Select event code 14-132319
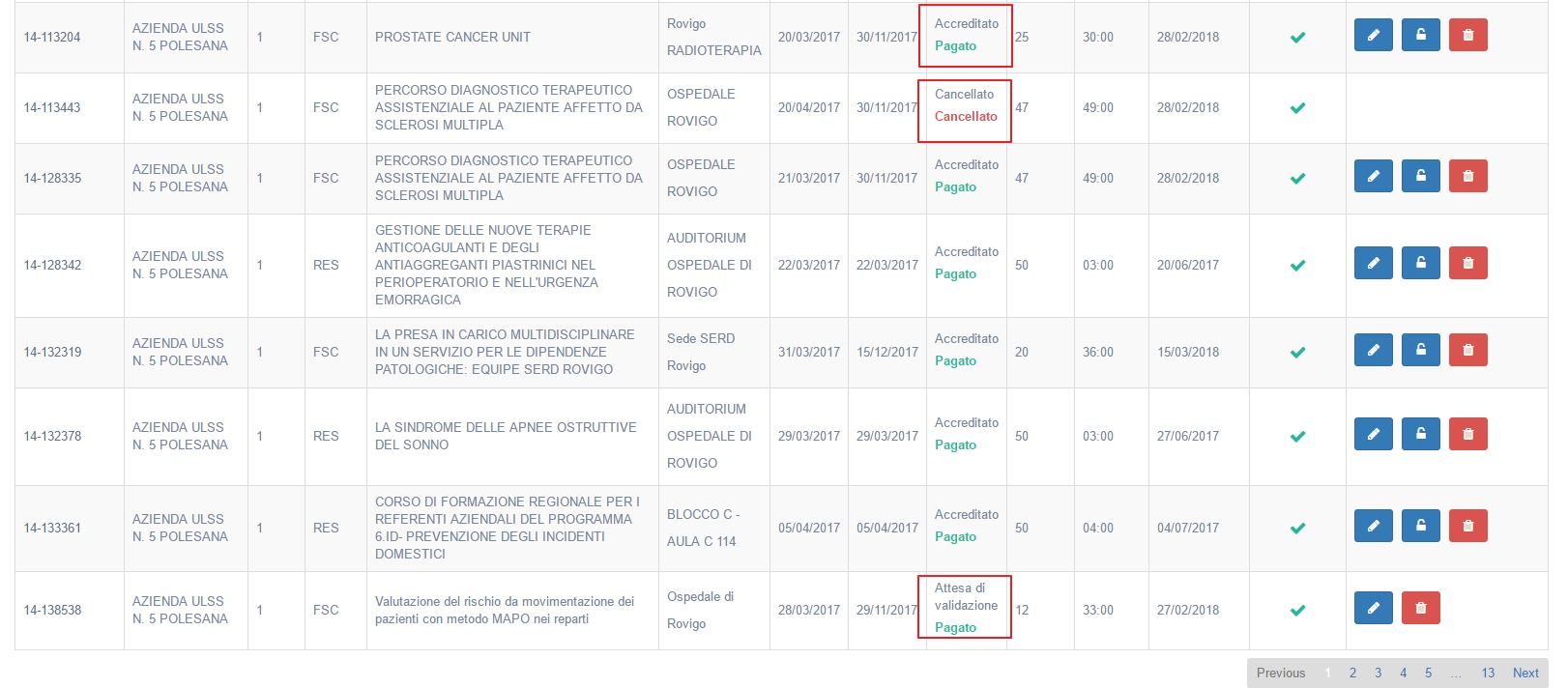Image resolution: width=1568 pixels, height=688 pixels. coord(52,353)
